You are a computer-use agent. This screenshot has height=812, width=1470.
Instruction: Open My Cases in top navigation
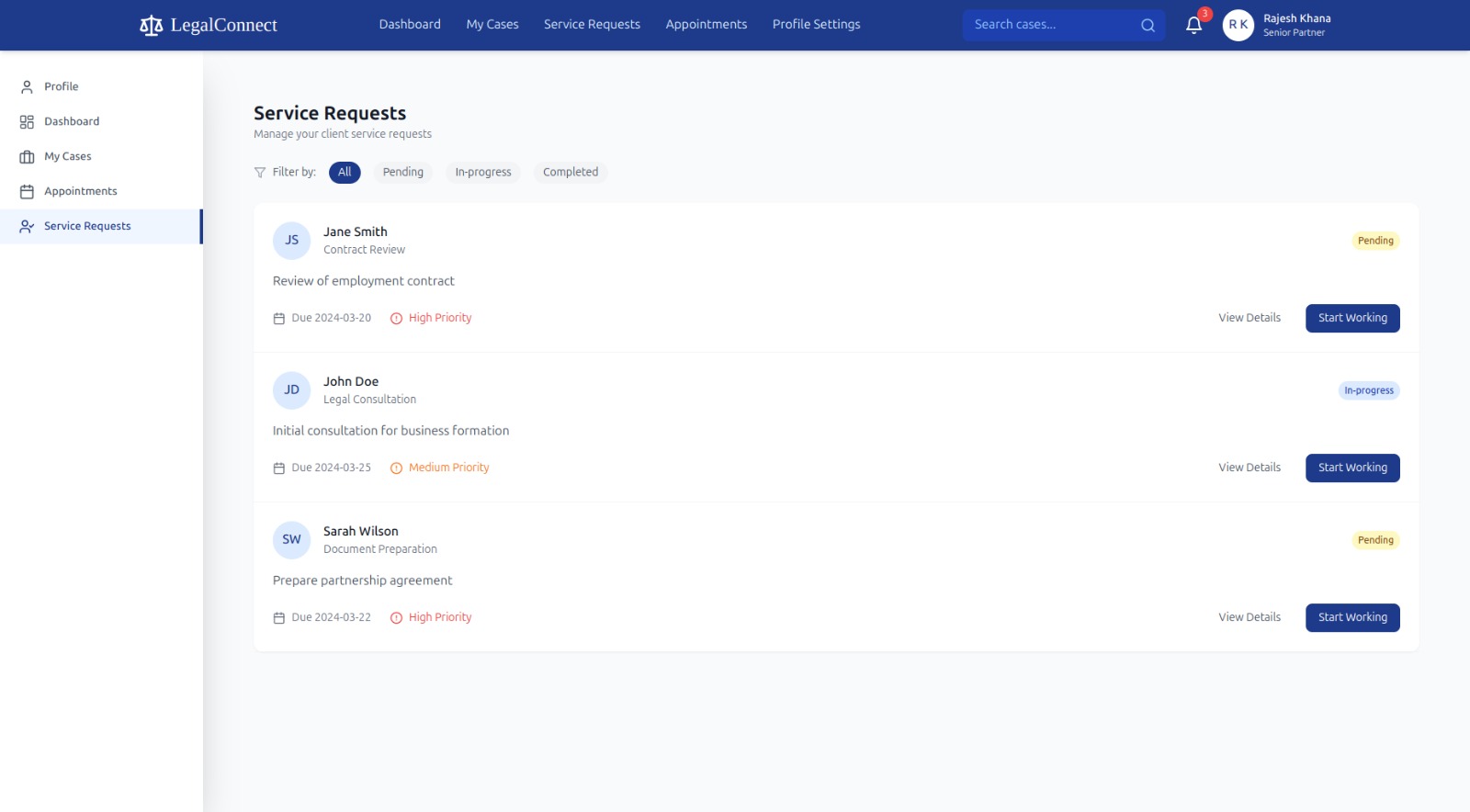click(492, 25)
